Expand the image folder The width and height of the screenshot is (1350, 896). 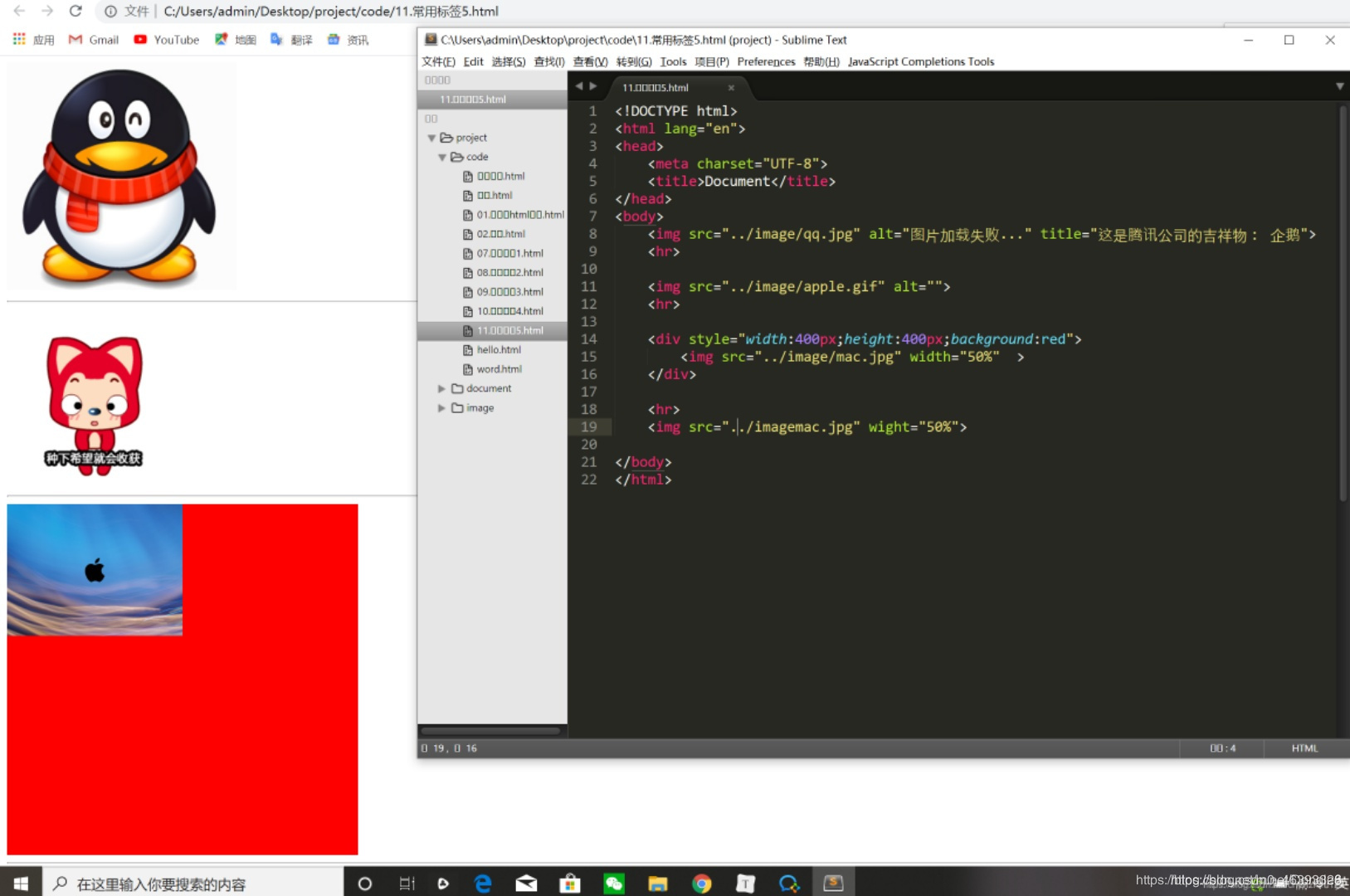tap(441, 408)
